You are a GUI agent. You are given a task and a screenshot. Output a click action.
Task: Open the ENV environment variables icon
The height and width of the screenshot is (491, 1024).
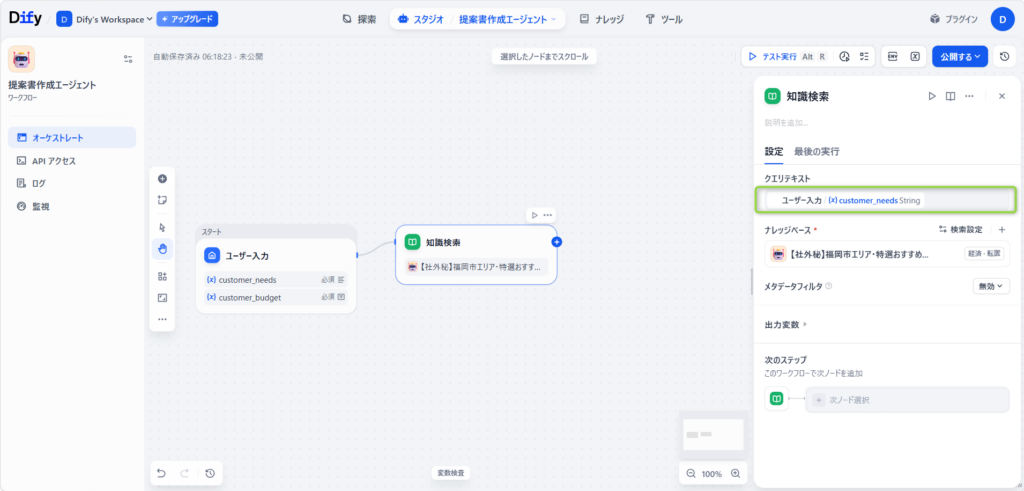(x=893, y=57)
